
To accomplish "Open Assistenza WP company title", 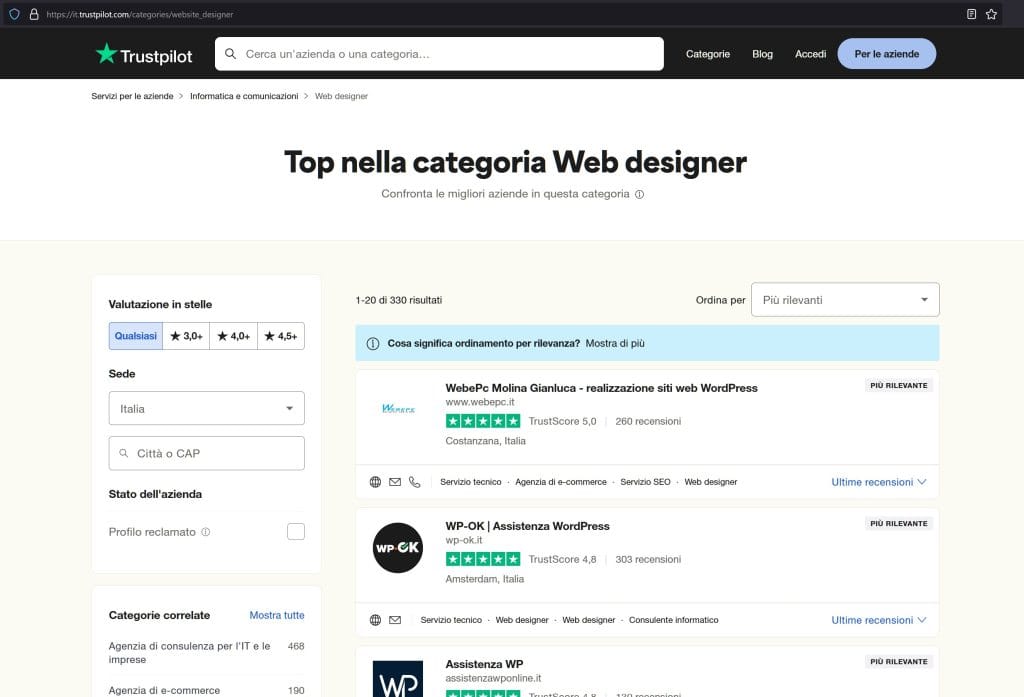I will [485, 664].
